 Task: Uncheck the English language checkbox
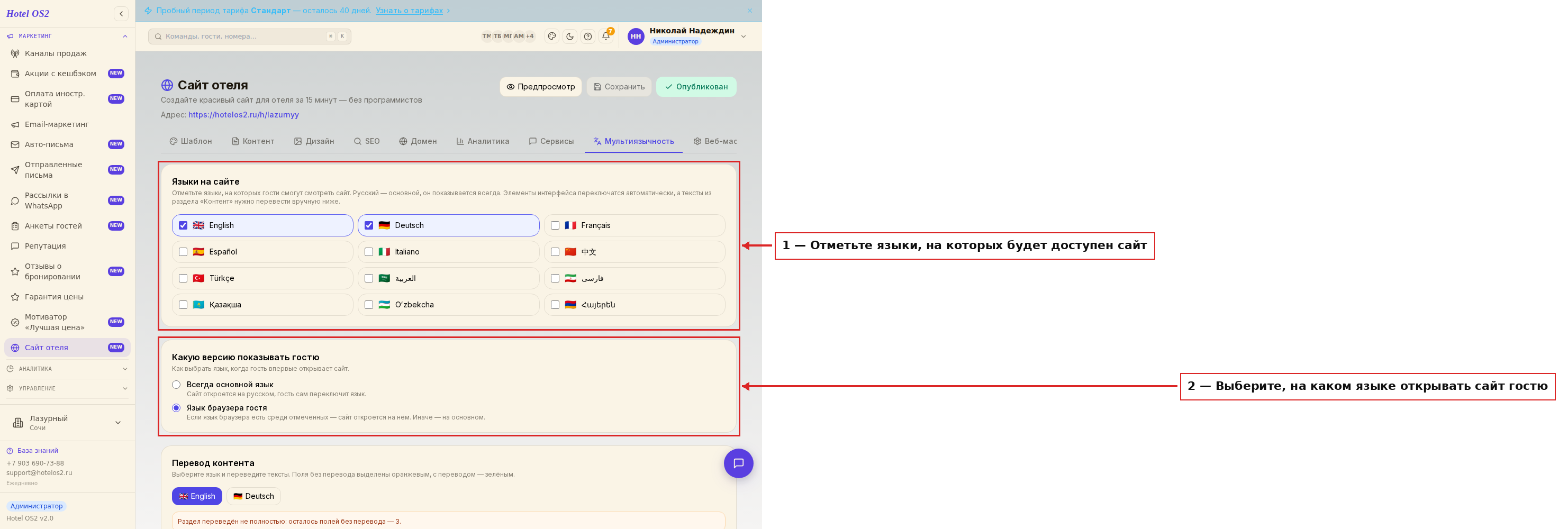point(183,225)
